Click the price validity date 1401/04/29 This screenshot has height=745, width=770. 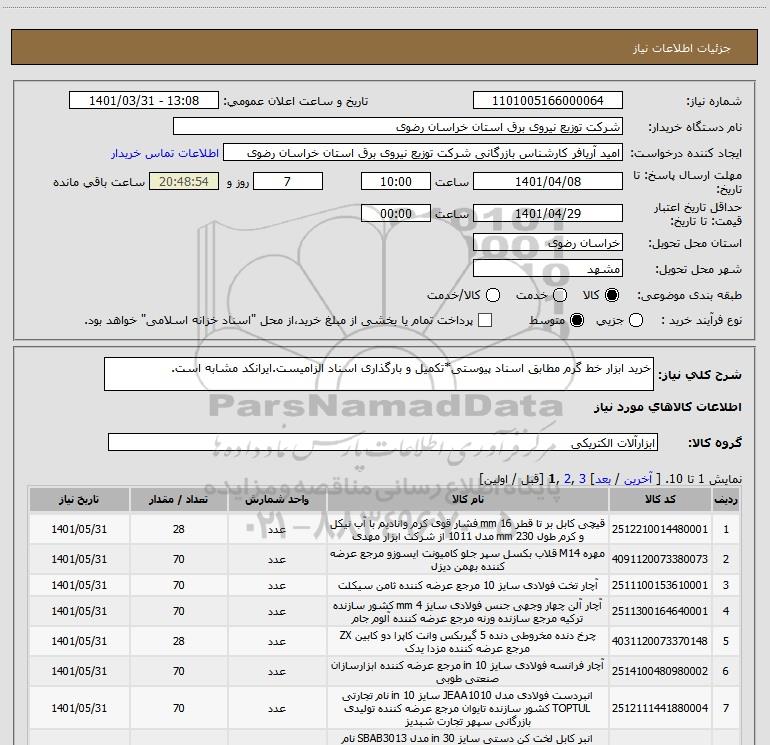pos(548,213)
